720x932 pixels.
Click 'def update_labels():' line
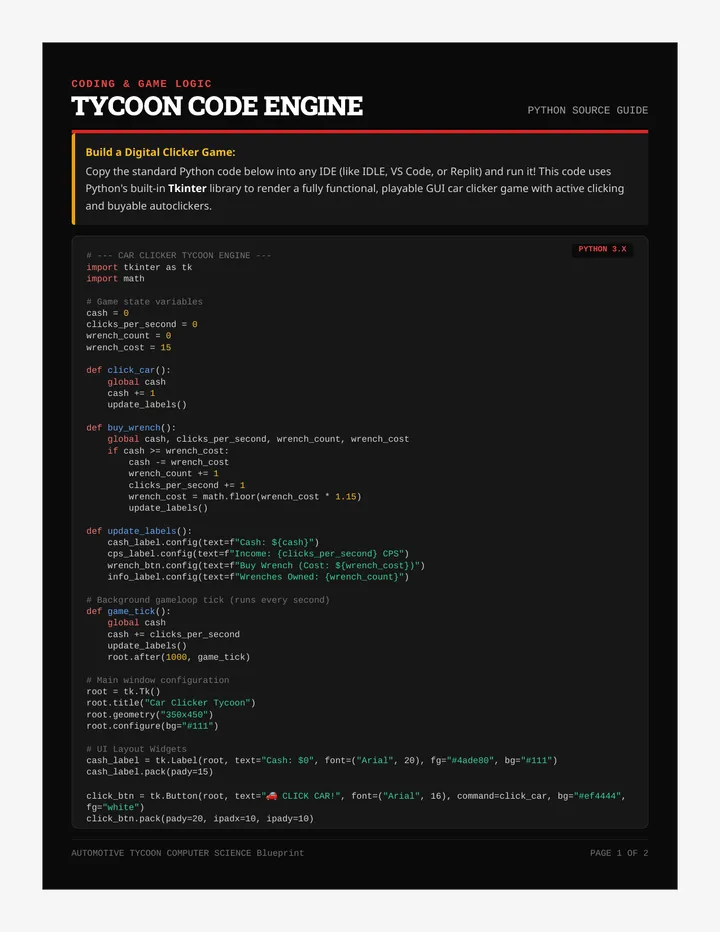[x=139, y=531]
